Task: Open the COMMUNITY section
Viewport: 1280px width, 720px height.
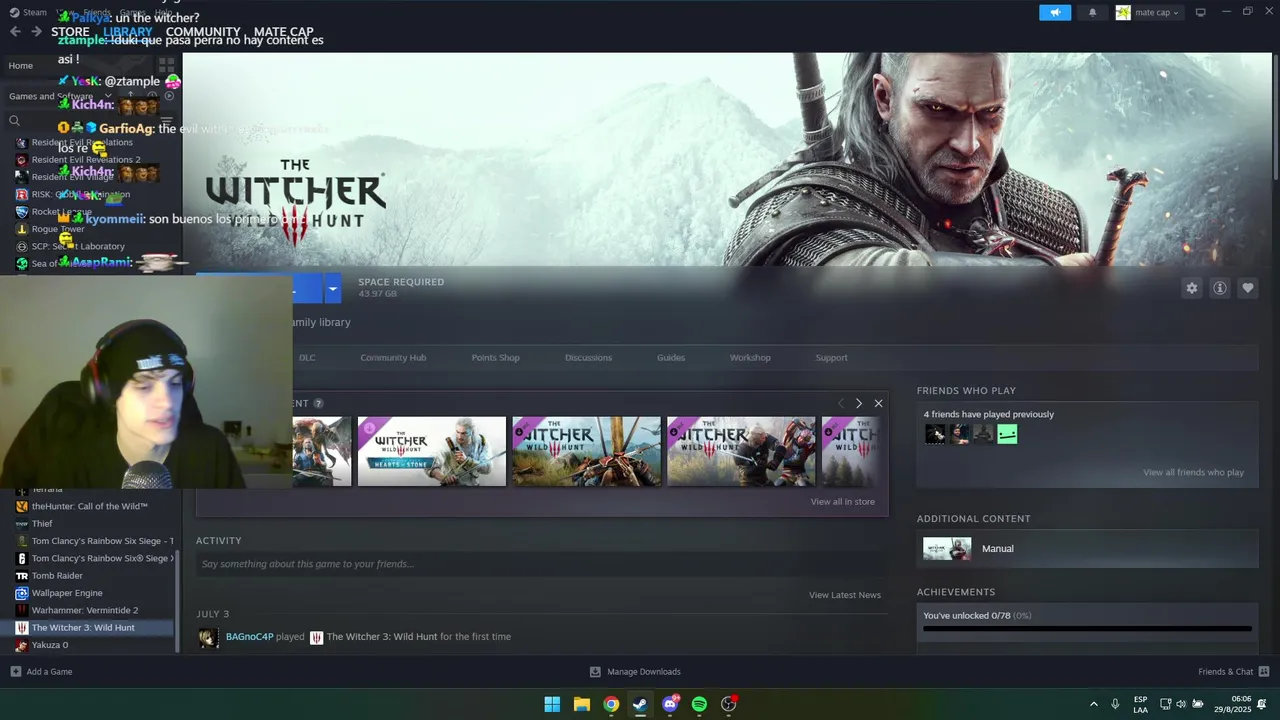Action: (x=203, y=32)
